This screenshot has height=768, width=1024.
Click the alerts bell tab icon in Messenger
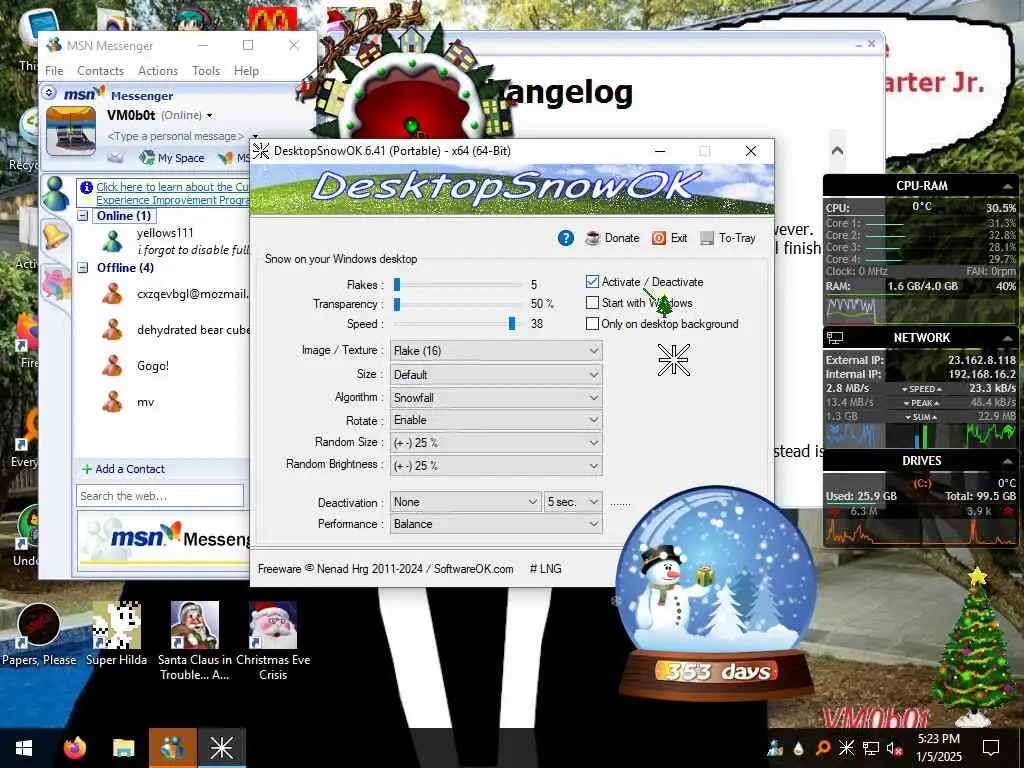(x=56, y=235)
